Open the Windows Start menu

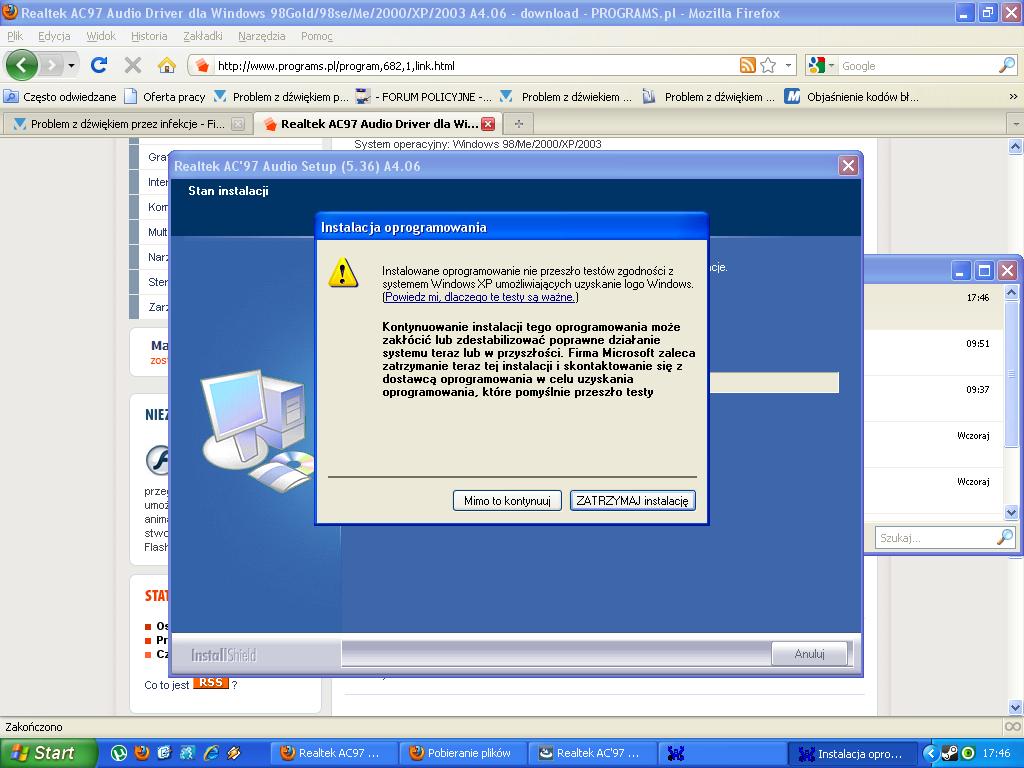tap(46, 753)
